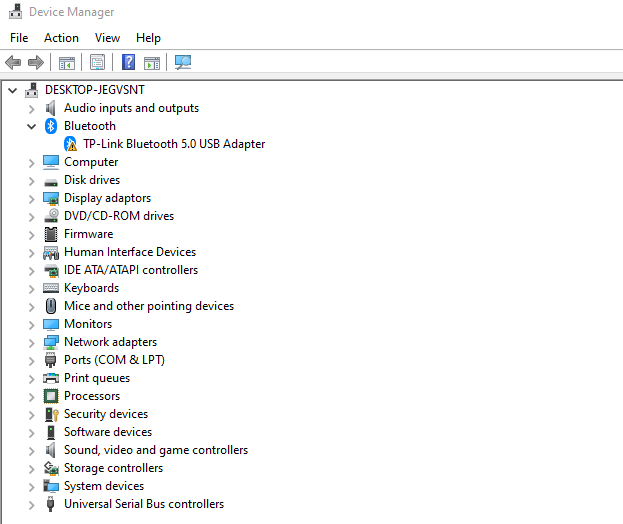Select the Software devices label
This screenshot has width=623, height=524.
pos(108,432)
